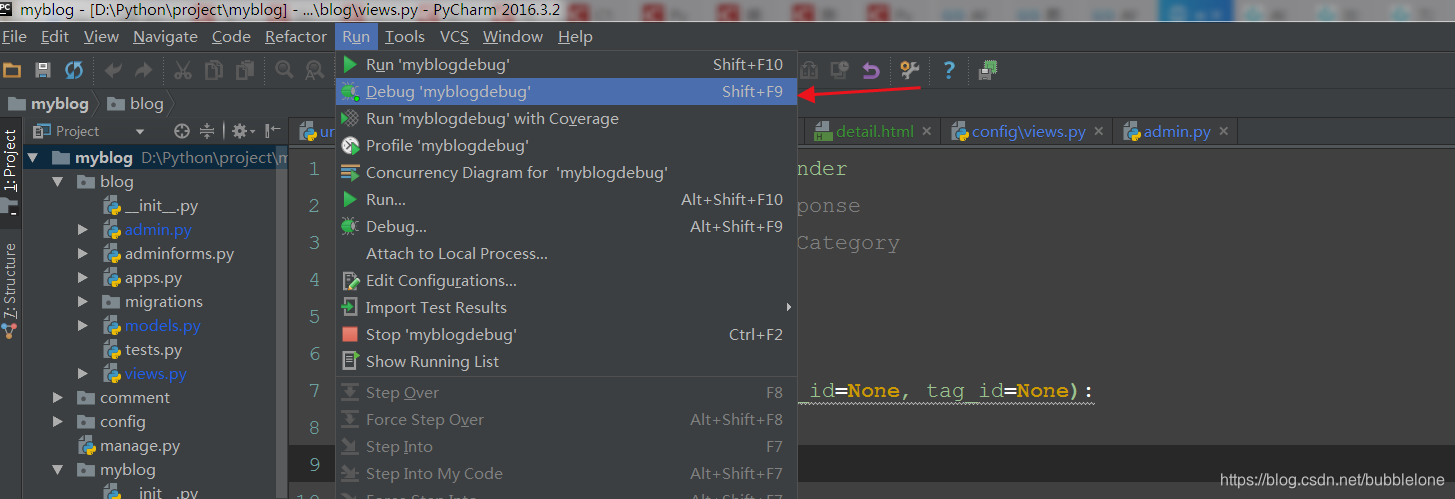Click the Copy icon in toolbar
1455x499 pixels.
214,70
